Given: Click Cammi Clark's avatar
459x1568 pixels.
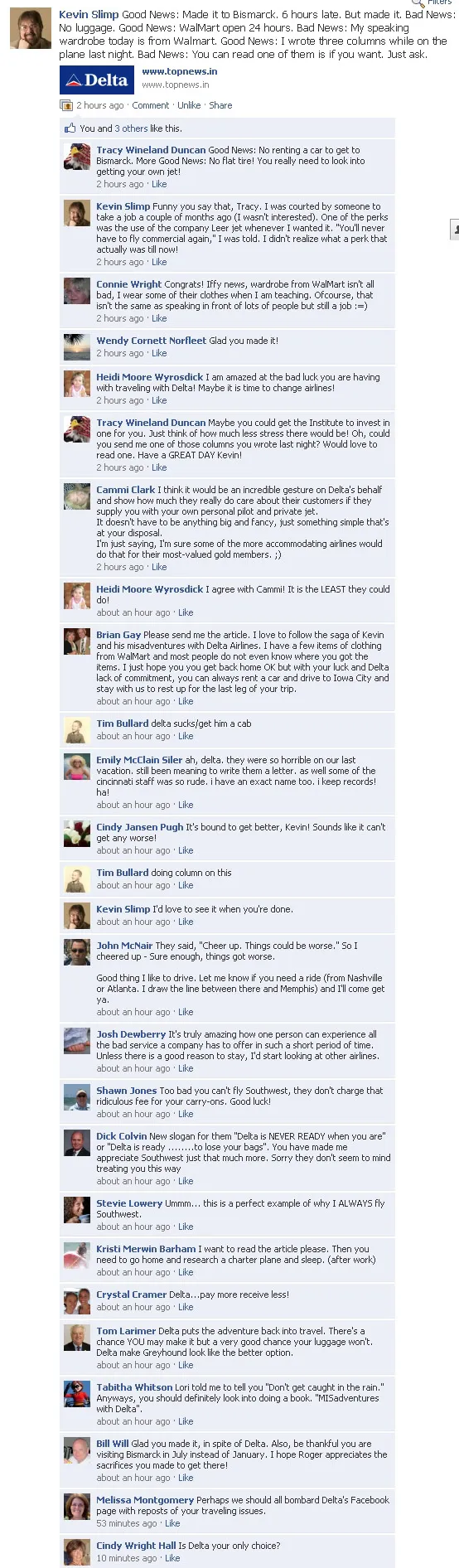Looking at the screenshot, I should (x=77, y=496).
